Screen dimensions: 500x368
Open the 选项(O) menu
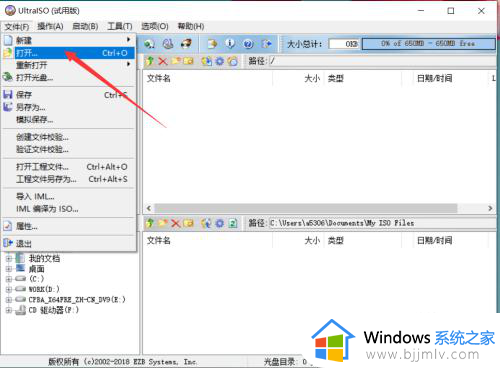point(155,26)
